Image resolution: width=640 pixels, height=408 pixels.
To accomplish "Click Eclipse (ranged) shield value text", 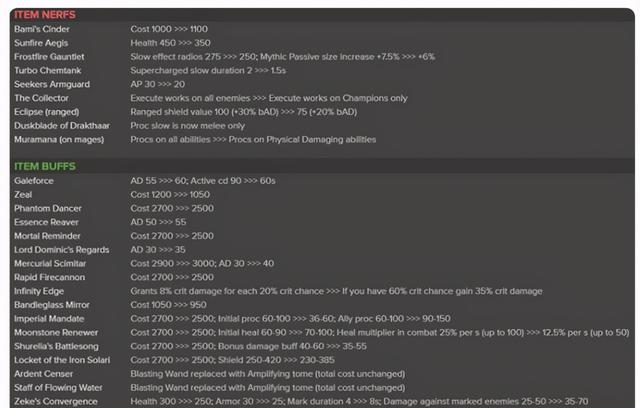I will point(244,112).
